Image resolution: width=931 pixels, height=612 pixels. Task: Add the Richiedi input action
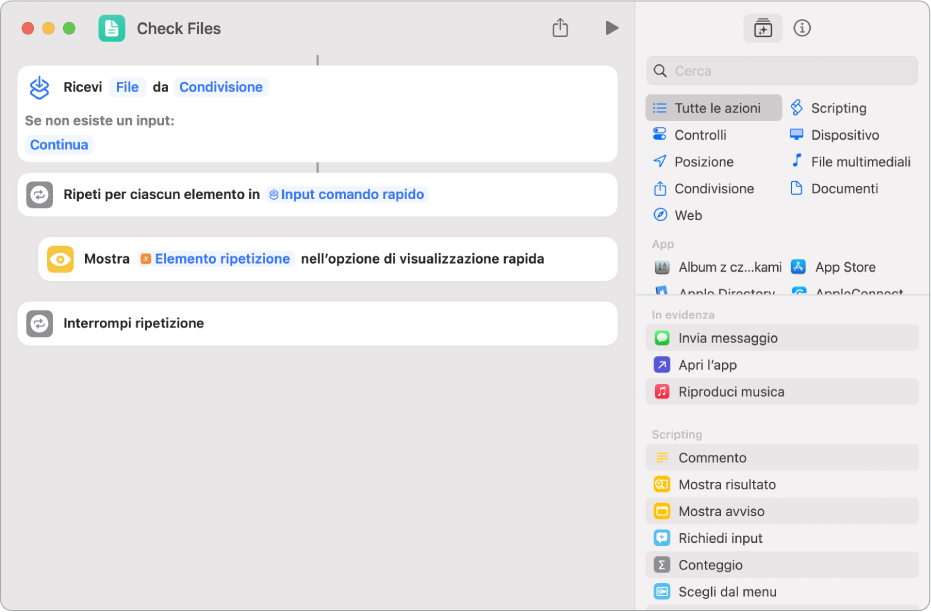(x=782, y=538)
